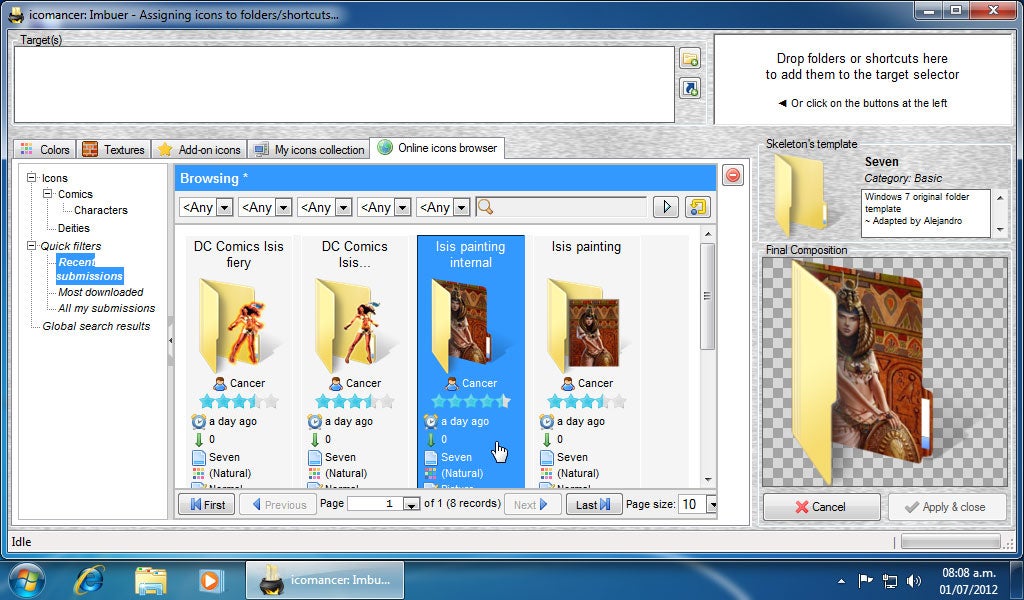Select the Characters tree item

(x=101, y=210)
